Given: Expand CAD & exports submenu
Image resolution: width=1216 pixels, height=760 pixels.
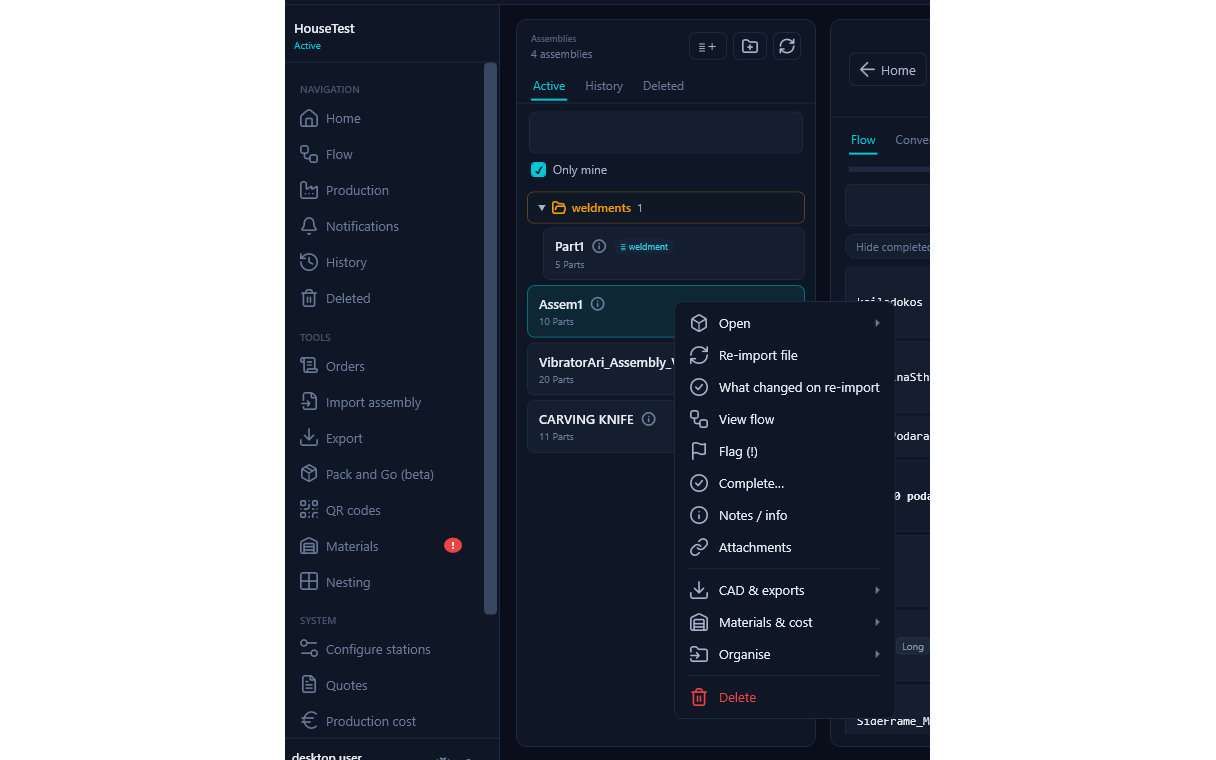Looking at the screenshot, I should pos(785,590).
